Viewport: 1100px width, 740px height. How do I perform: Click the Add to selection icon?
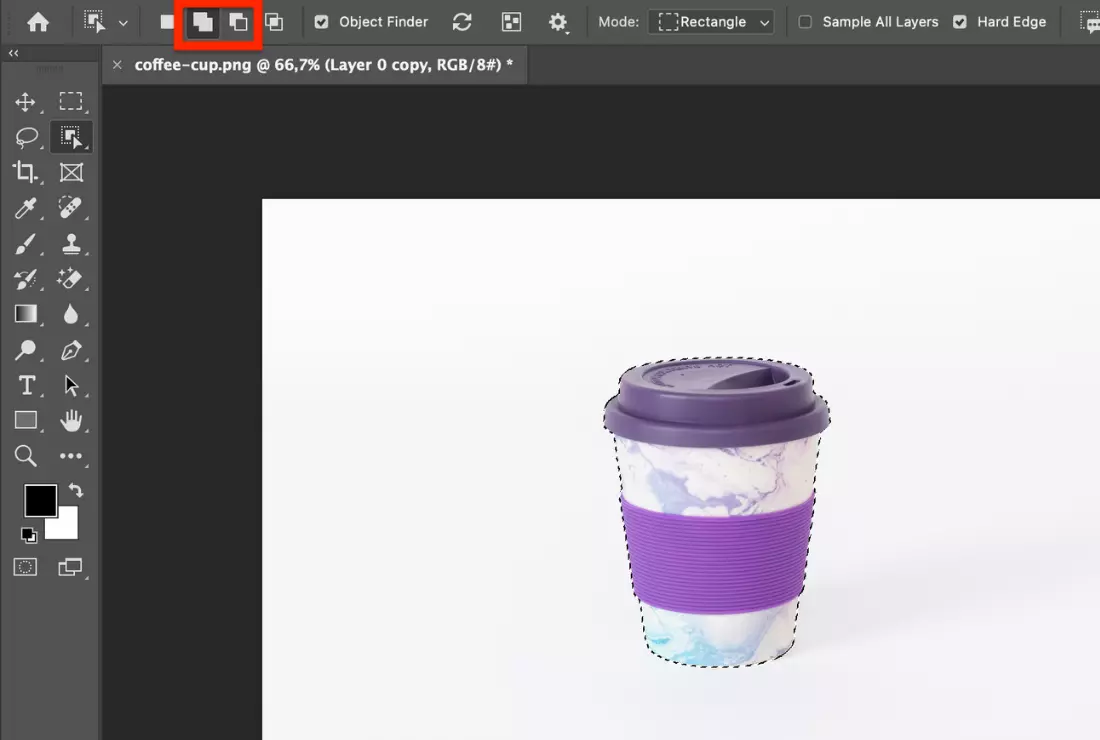click(x=203, y=22)
